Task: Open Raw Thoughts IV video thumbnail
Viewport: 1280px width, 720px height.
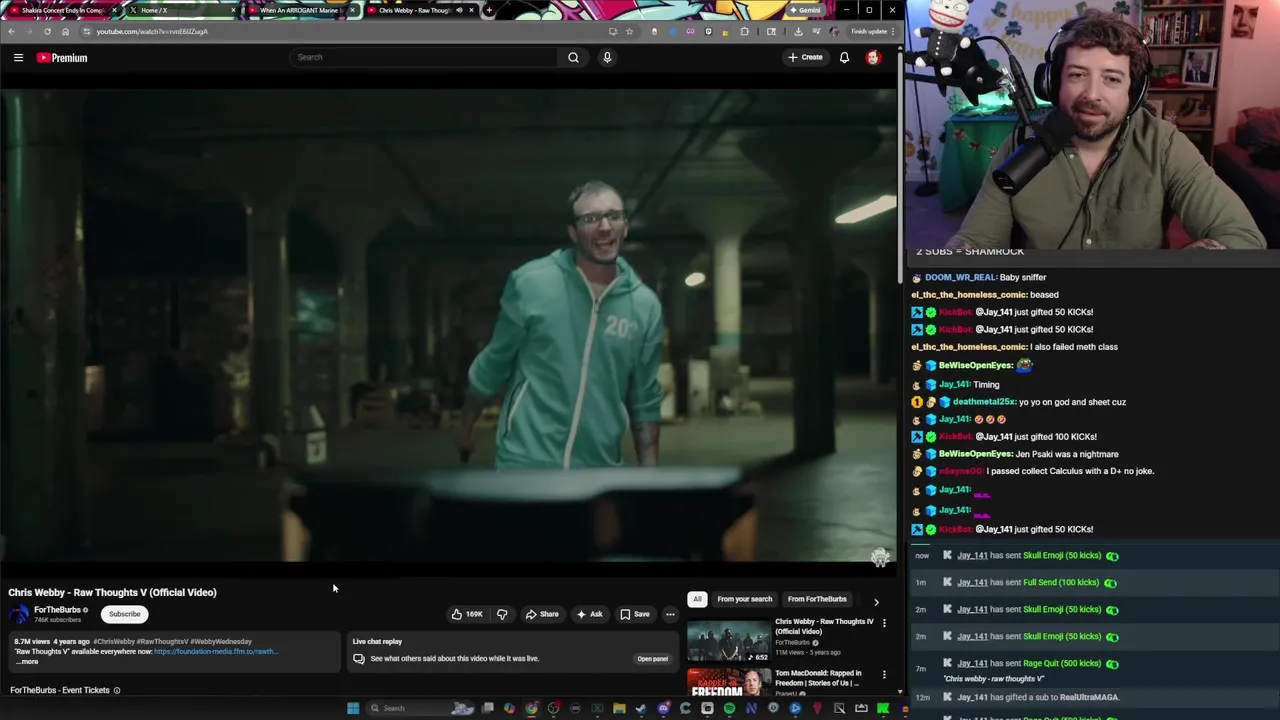Action: coord(728,642)
